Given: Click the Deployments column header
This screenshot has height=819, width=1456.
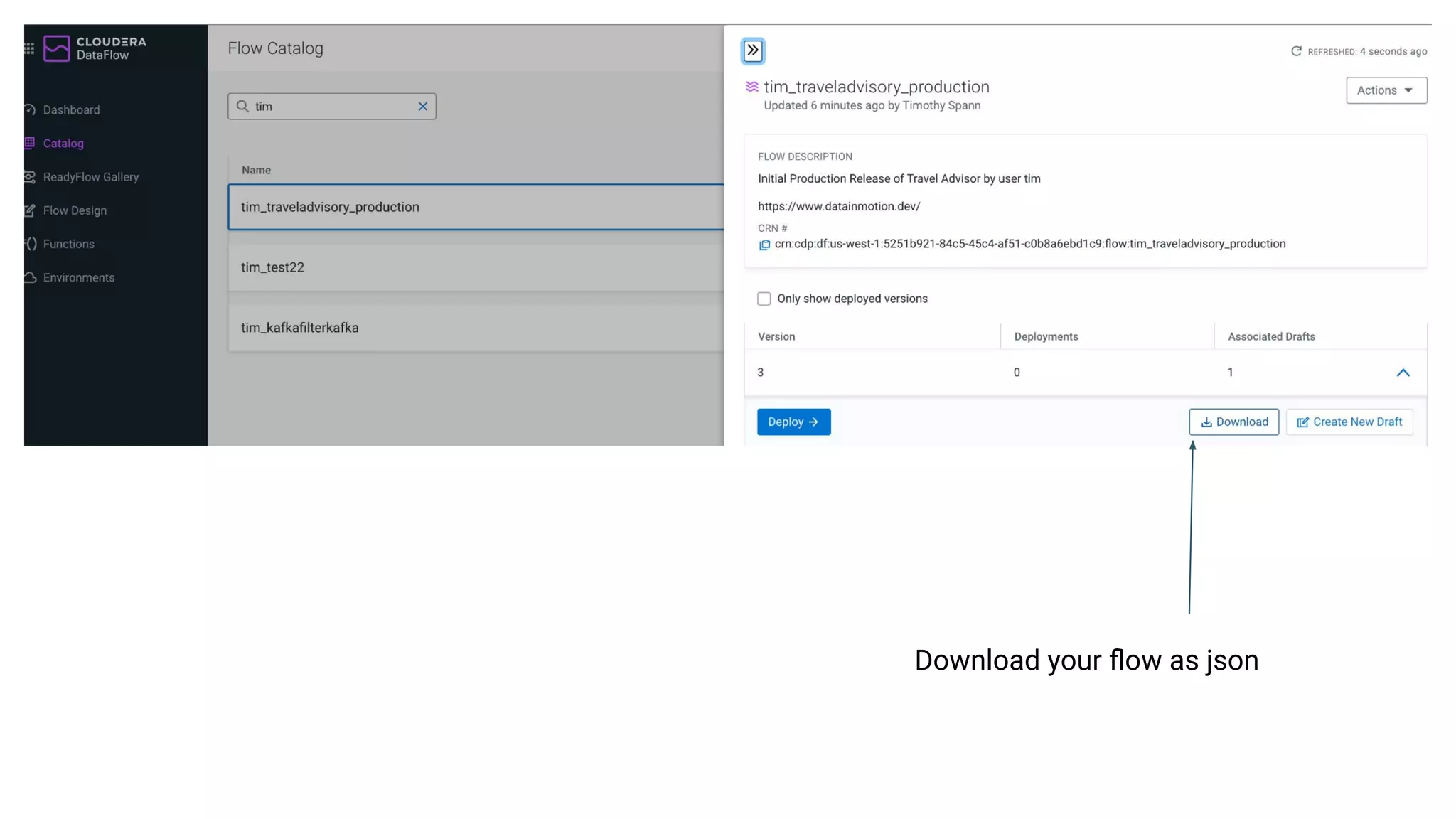Looking at the screenshot, I should (x=1046, y=337).
